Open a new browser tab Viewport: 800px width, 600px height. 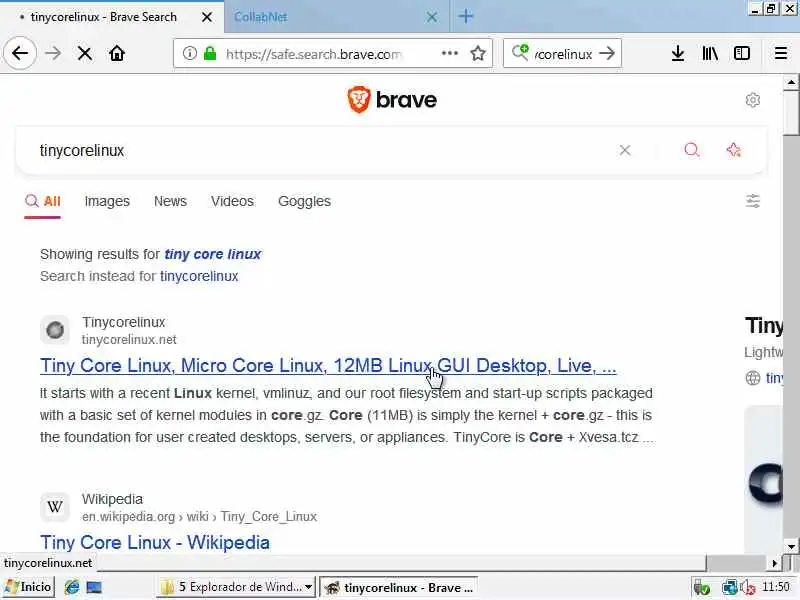(x=465, y=16)
